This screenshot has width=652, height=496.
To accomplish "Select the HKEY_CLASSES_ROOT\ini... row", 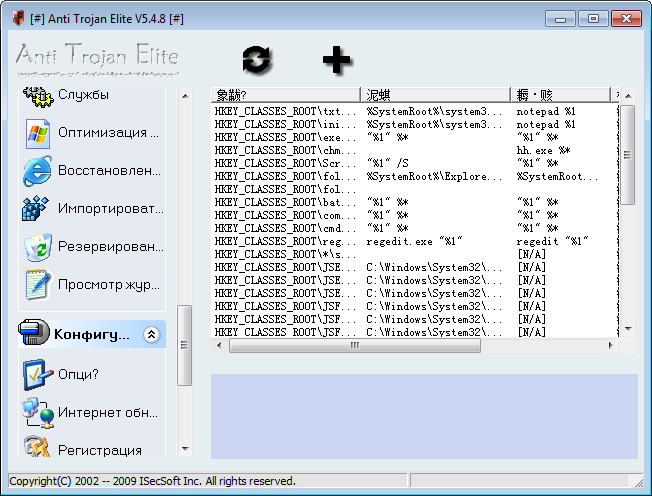I will coord(415,124).
